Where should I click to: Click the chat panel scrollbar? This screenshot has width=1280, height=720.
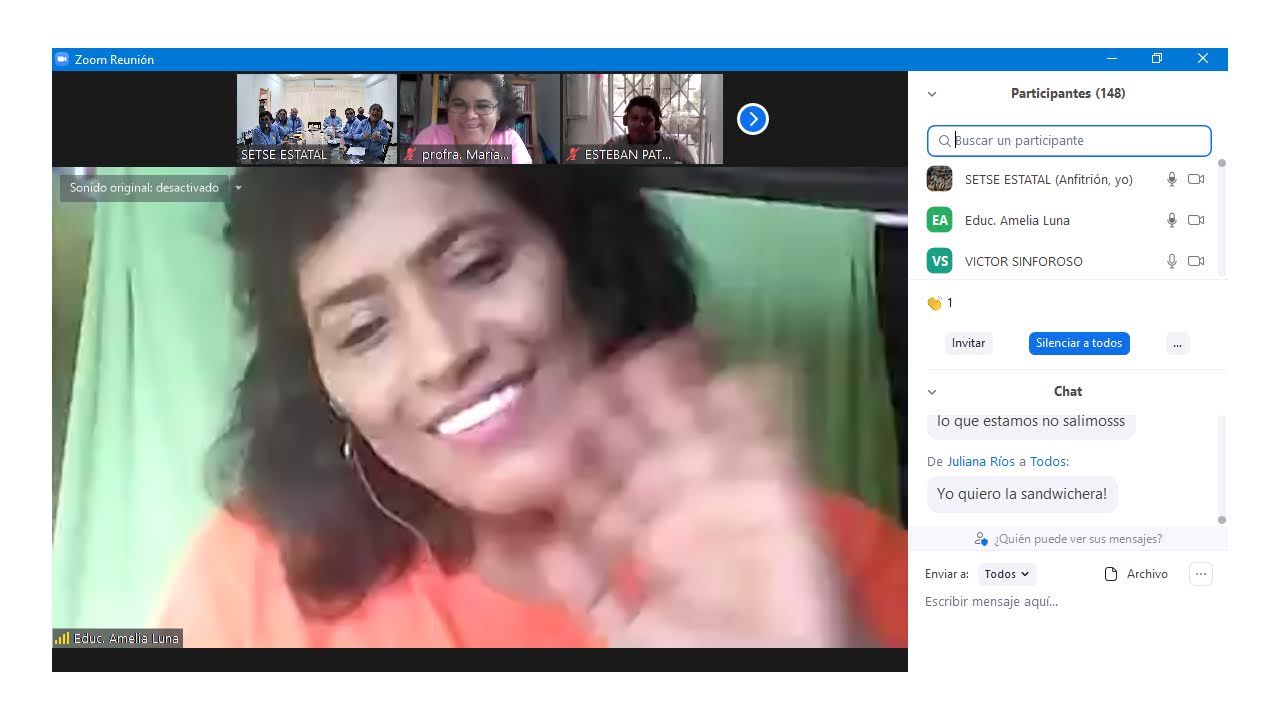pyautogui.click(x=1222, y=470)
